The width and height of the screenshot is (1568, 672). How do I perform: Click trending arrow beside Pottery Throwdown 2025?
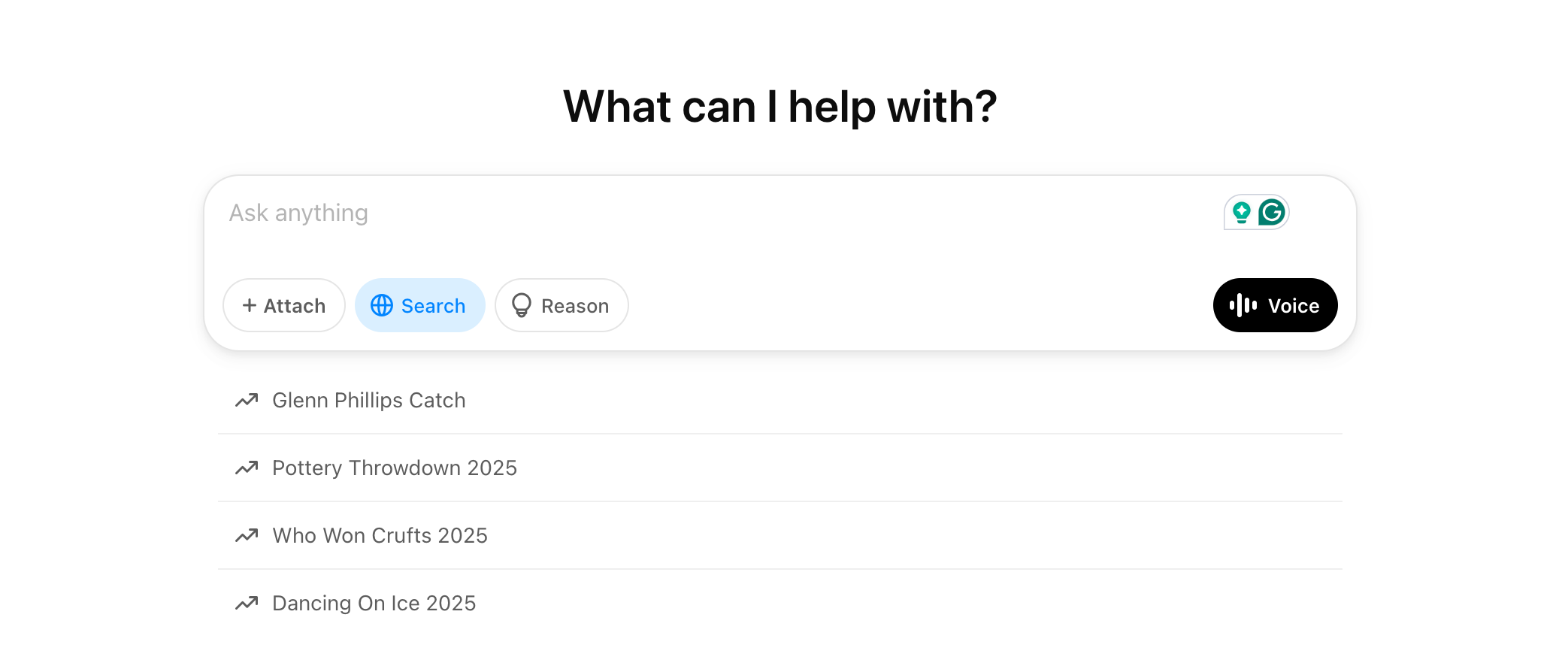[247, 468]
